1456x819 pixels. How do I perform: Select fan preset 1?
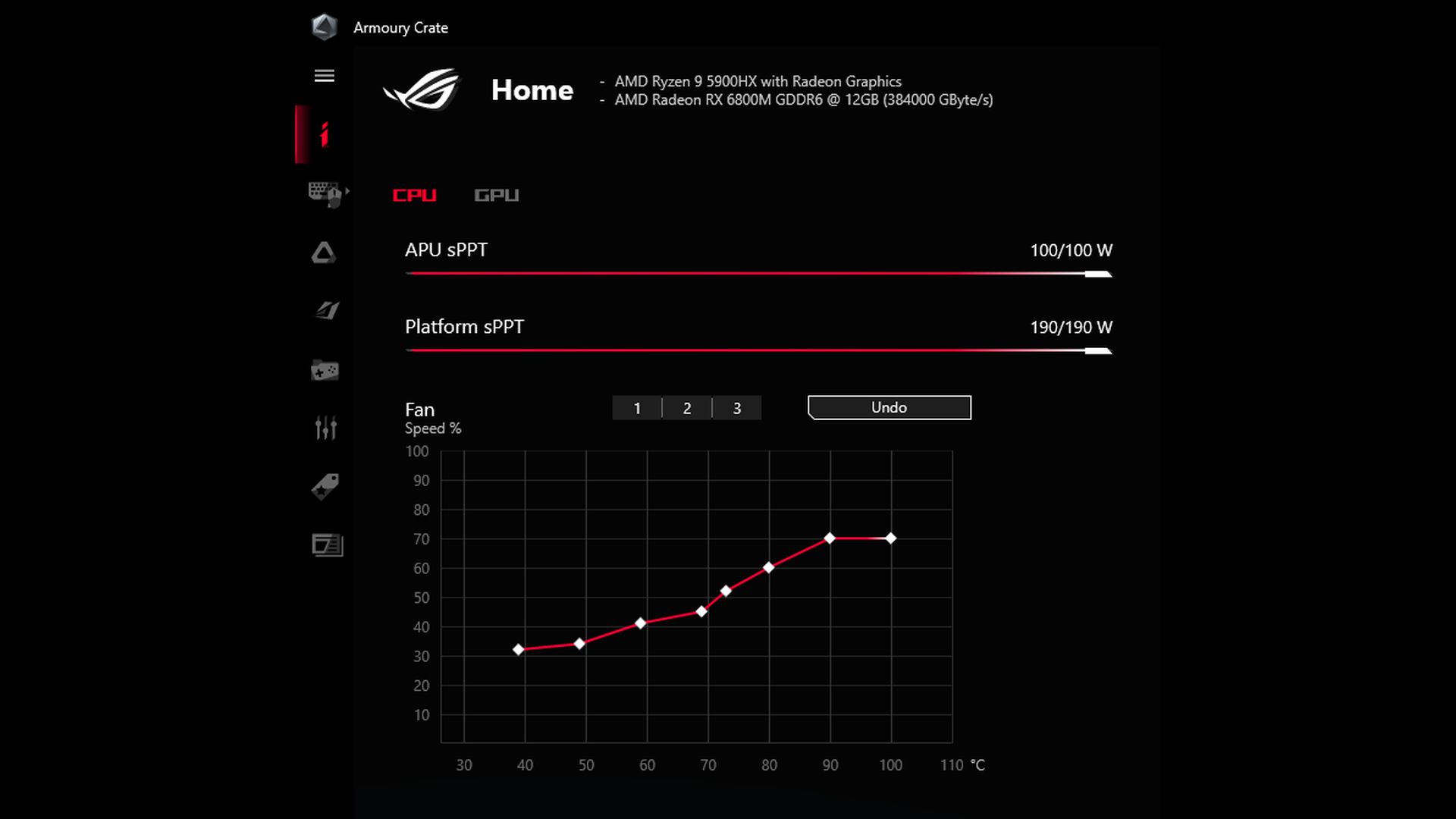click(x=637, y=408)
